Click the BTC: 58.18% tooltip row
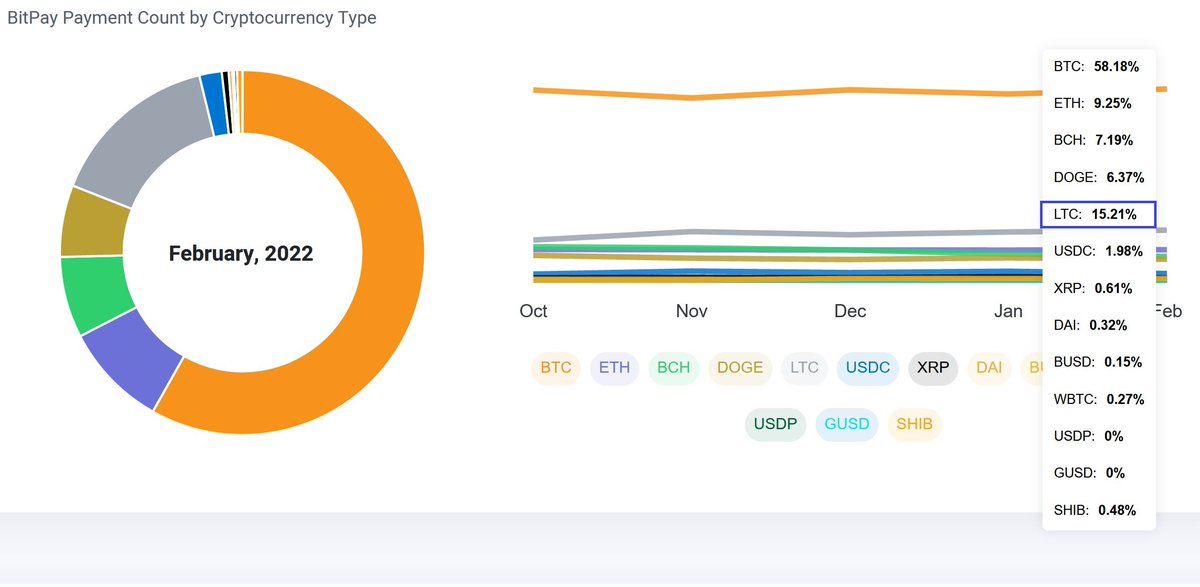The image size is (1200, 587). click(x=1097, y=66)
